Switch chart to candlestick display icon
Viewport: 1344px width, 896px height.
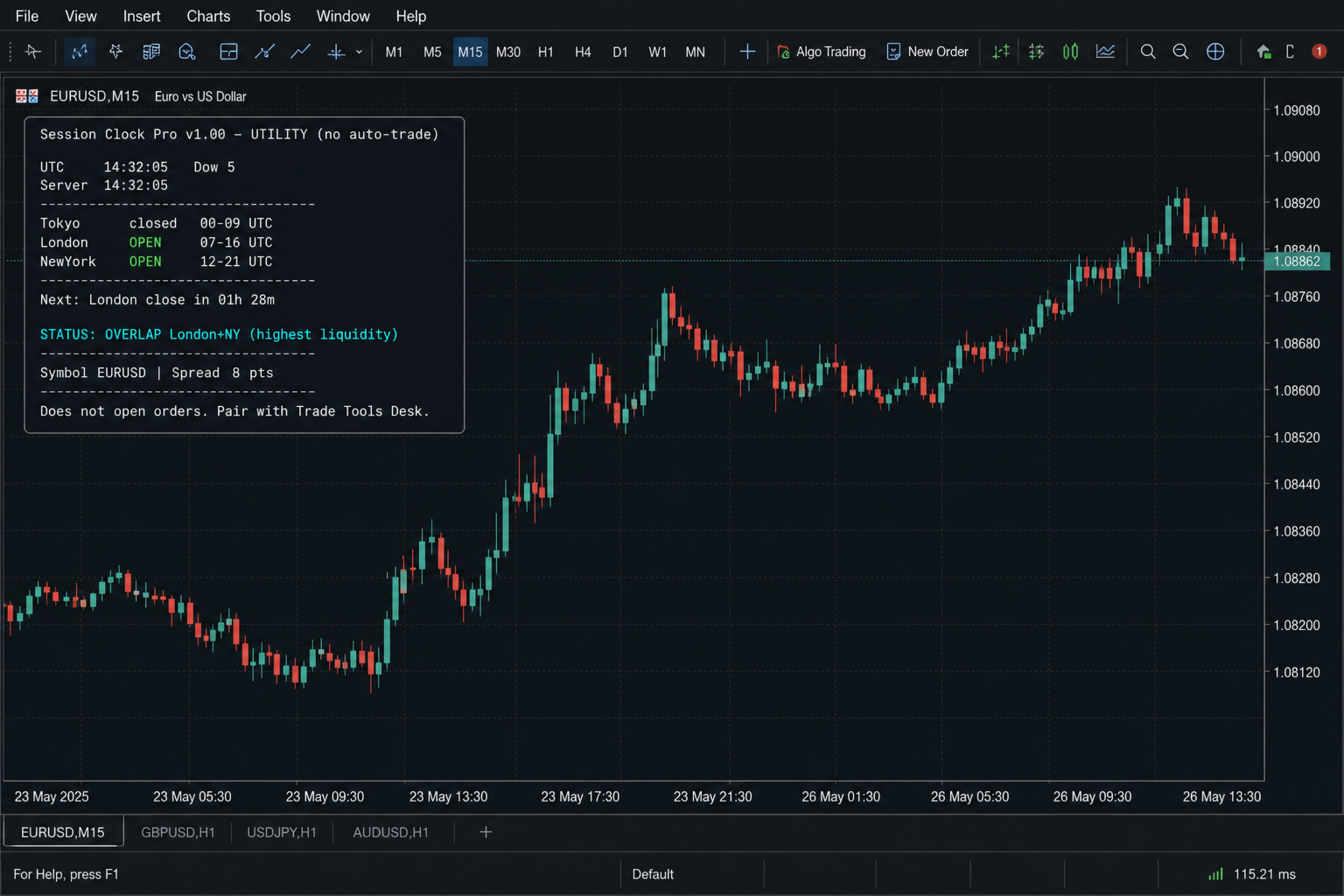coord(1070,52)
